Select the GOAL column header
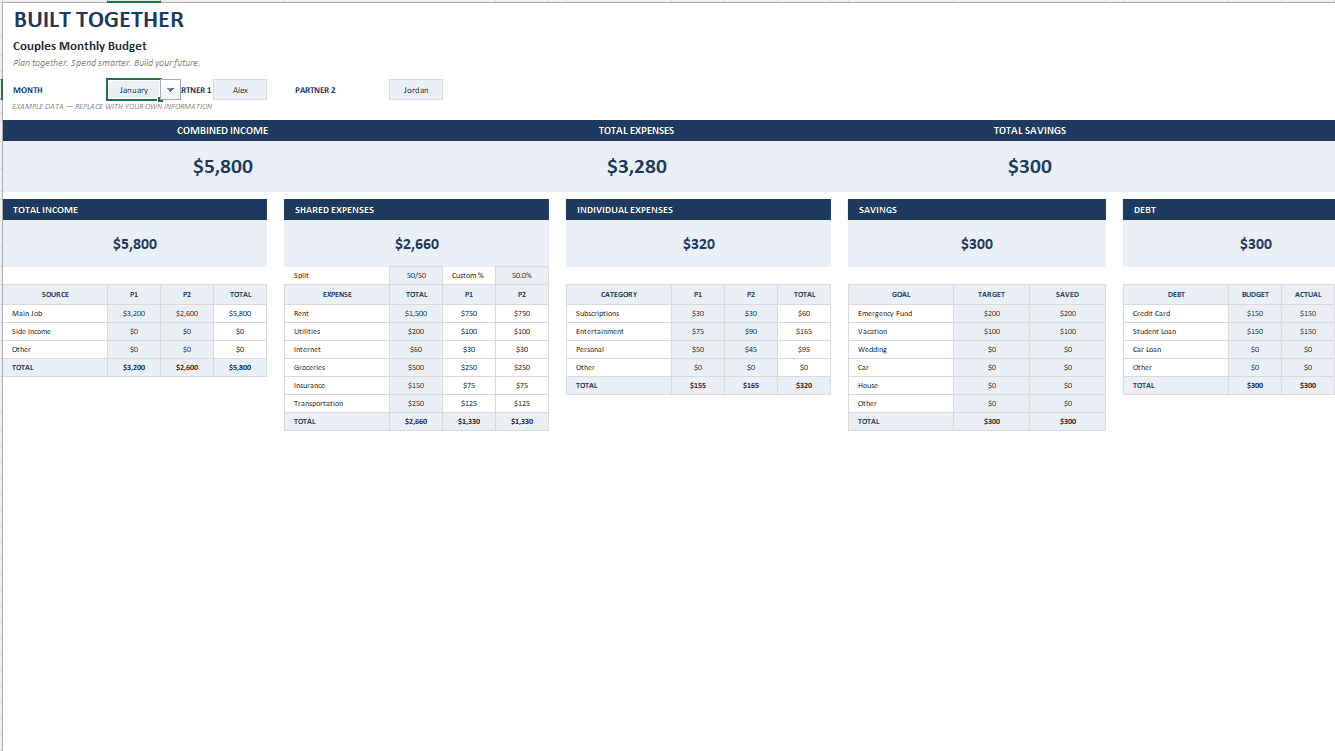This screenshot has width=1335, height=751. [x=901, y=295]
